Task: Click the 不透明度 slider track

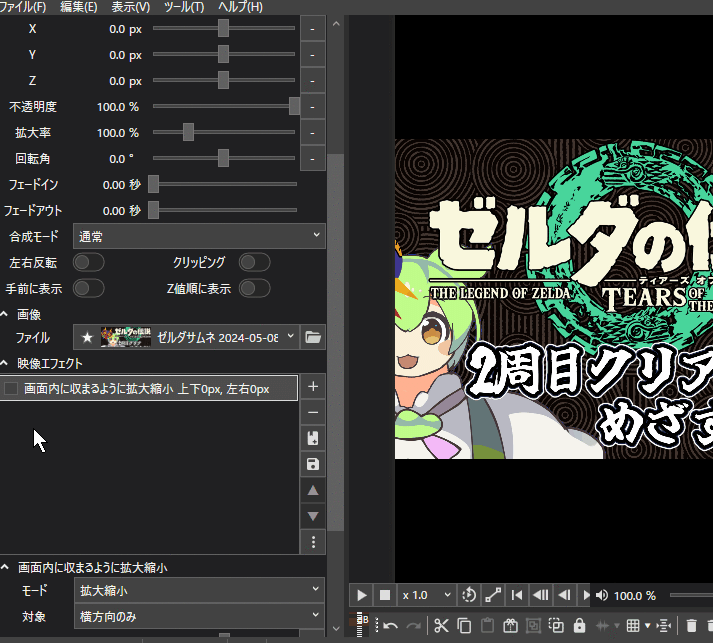Action: 225,106
